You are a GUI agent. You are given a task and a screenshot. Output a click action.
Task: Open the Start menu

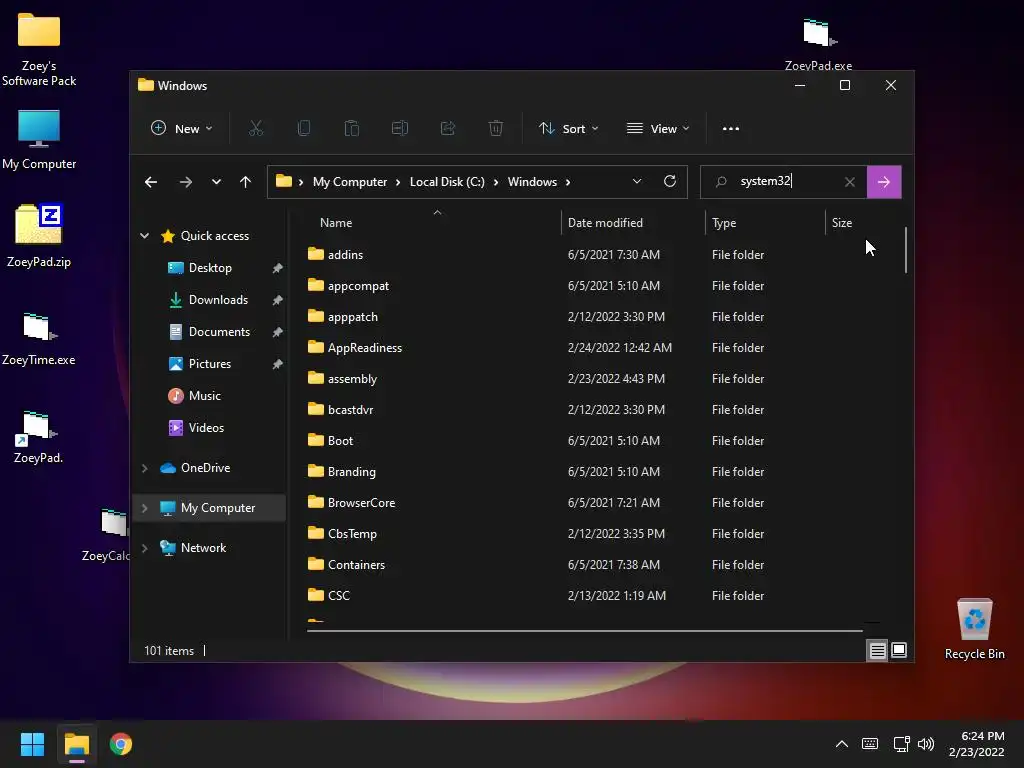[32, 744]
